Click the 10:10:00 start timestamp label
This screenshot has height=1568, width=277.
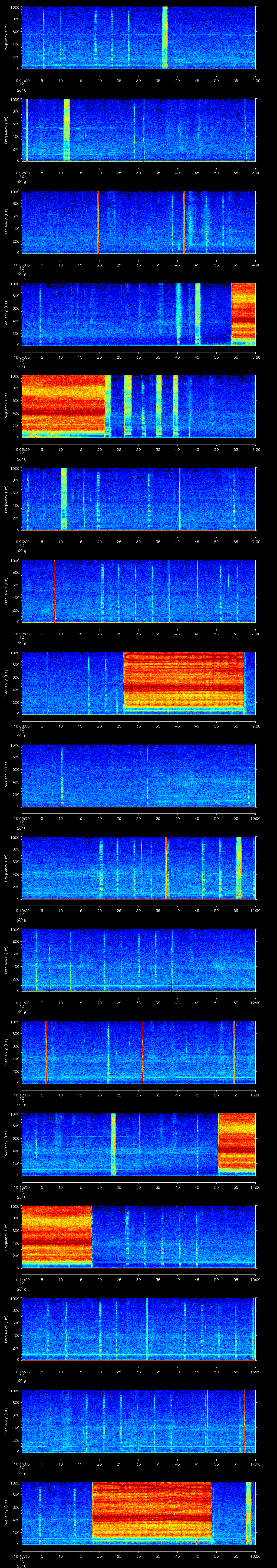point(21,910)
